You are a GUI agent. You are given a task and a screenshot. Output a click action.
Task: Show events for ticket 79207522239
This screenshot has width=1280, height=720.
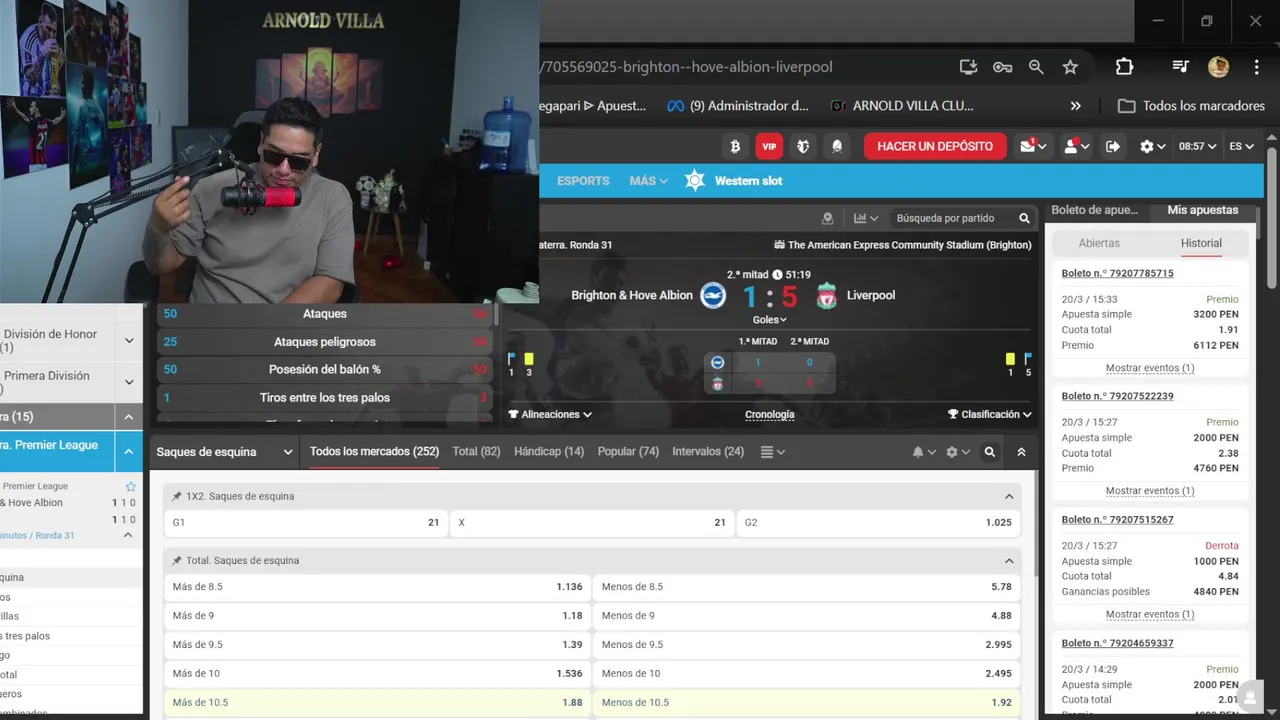tap(1150, 491)
